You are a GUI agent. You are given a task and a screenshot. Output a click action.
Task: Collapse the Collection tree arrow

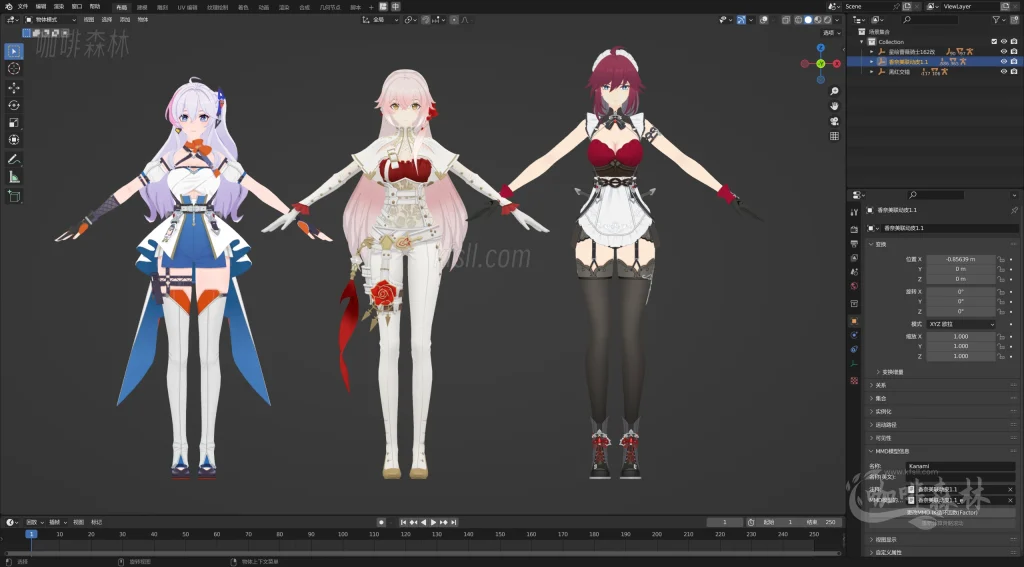click(x=862, y=42)
